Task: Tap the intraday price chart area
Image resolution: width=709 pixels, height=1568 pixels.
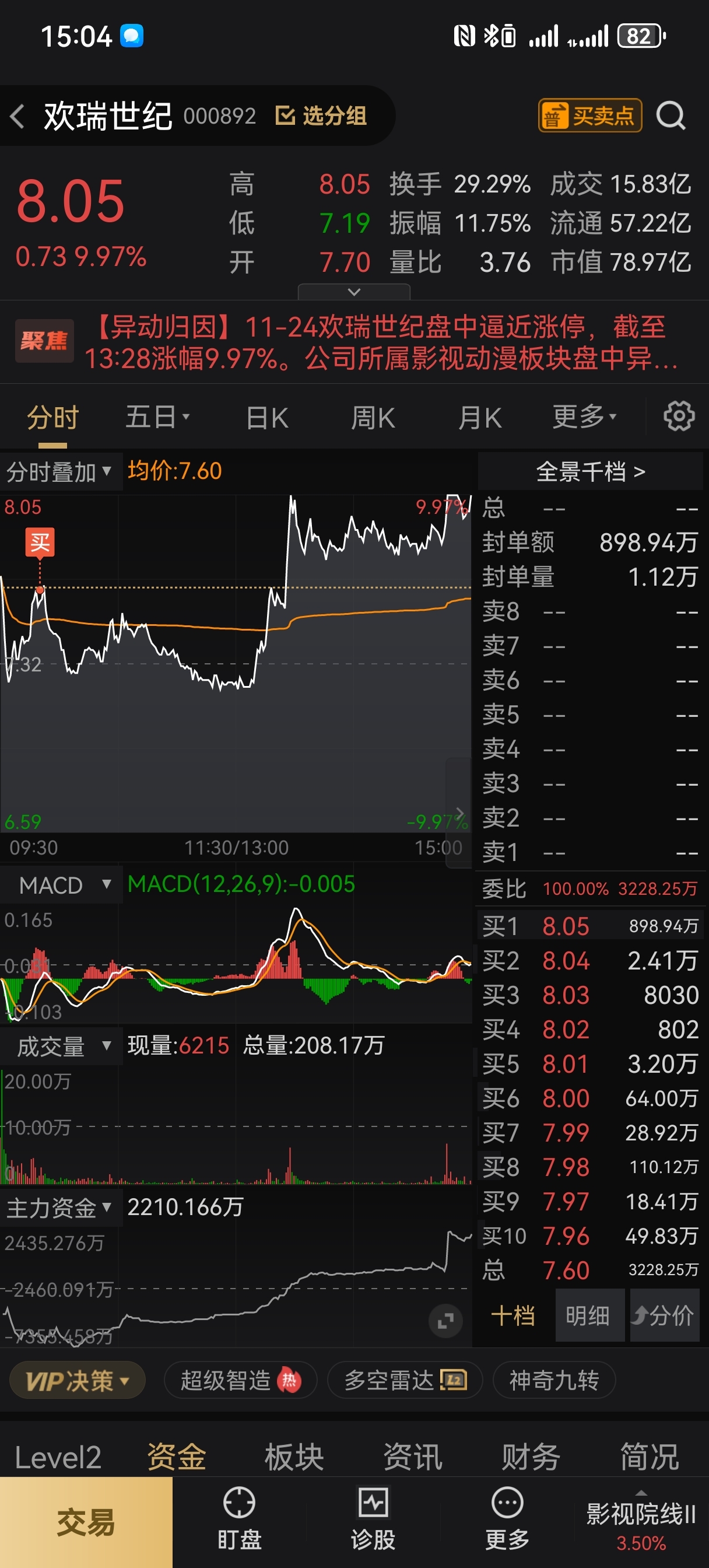Action: click(236, 663)
